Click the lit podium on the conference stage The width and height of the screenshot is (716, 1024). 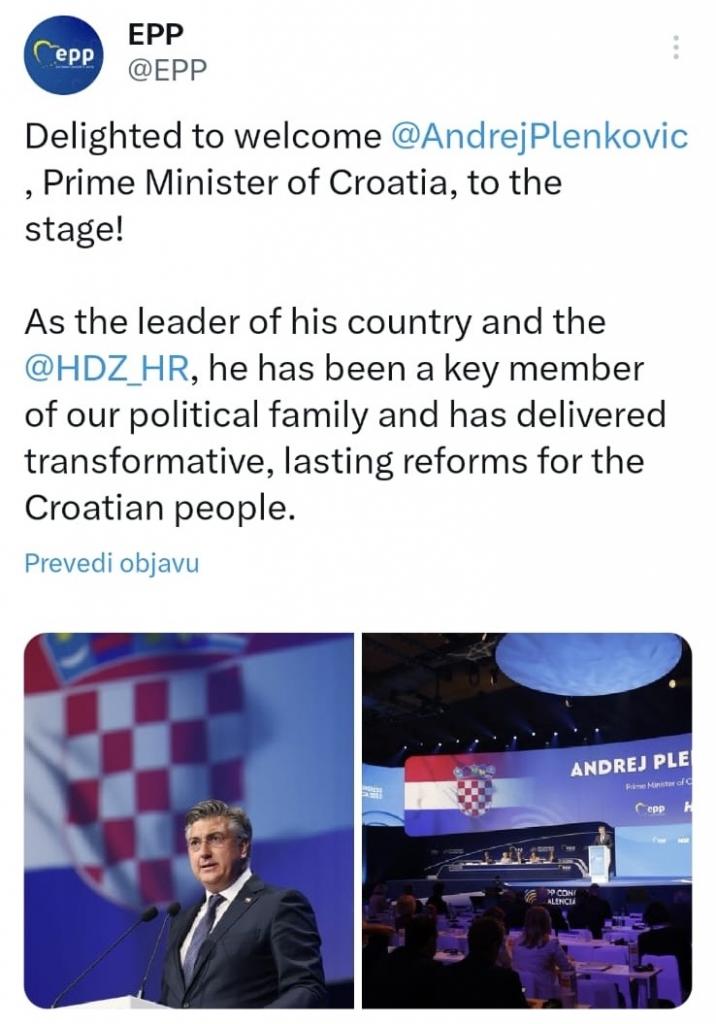click(x=600, y=861)
